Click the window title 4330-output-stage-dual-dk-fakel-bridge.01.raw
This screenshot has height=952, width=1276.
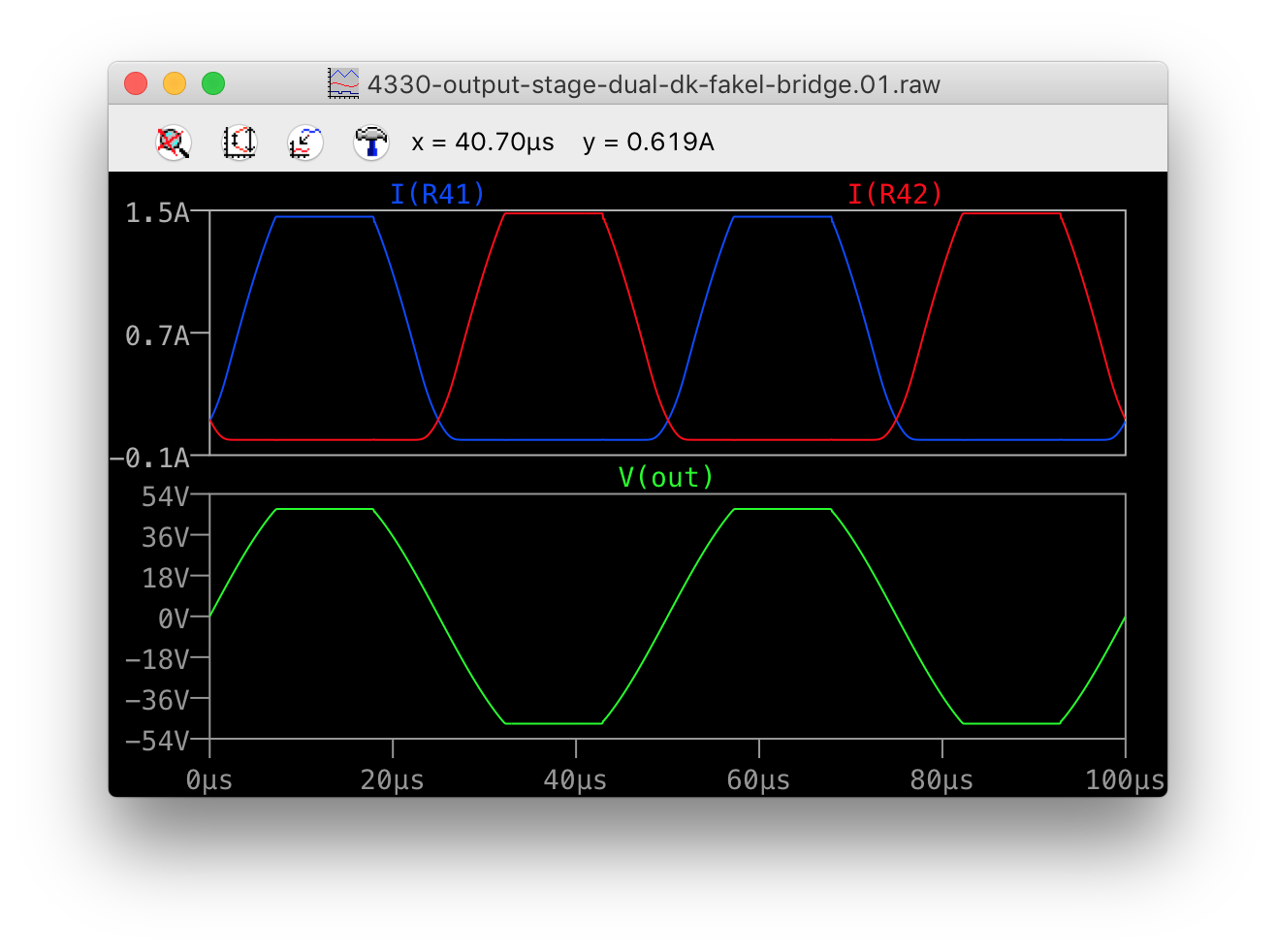[654, 84]
